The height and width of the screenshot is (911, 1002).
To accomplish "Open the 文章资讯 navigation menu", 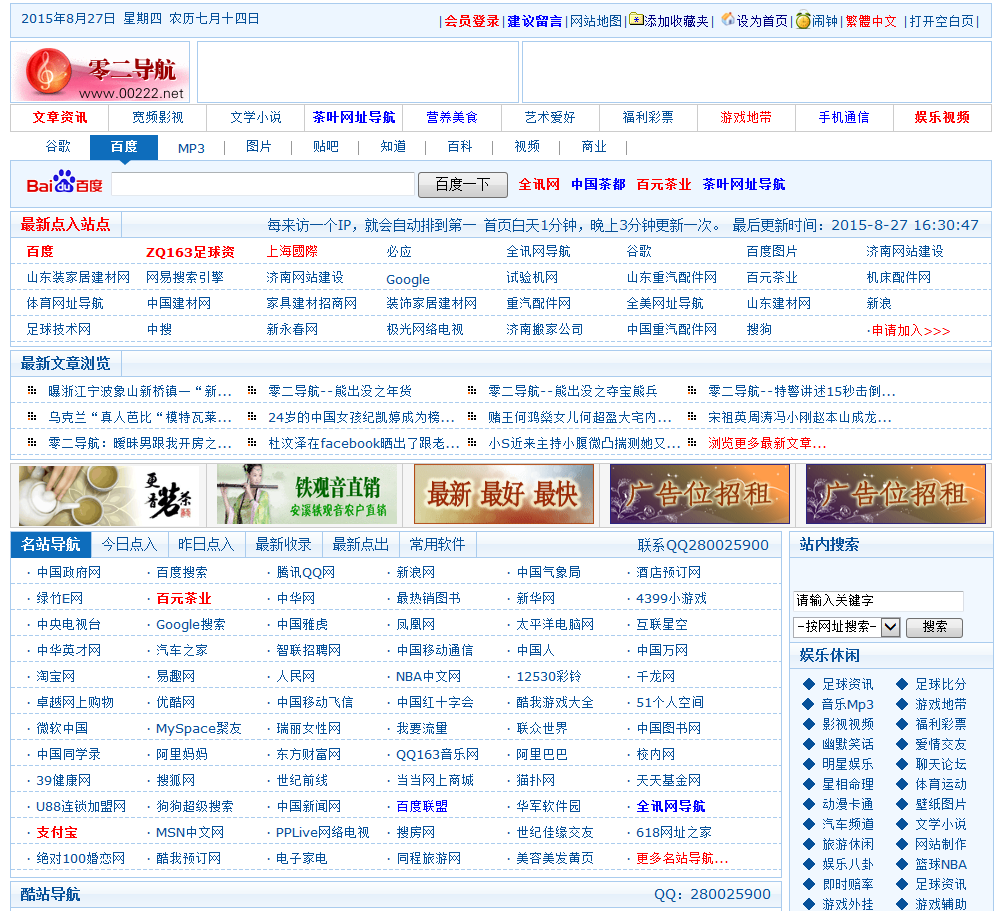I will click(59, 118).
